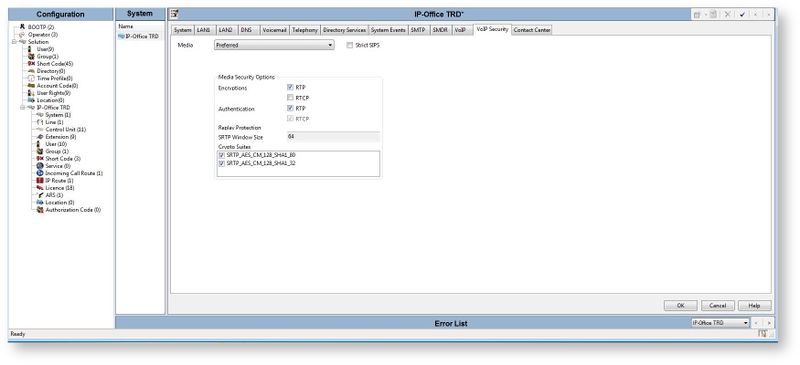
Task: Open the Contact Center tab
Action: (x=532, y=30)
